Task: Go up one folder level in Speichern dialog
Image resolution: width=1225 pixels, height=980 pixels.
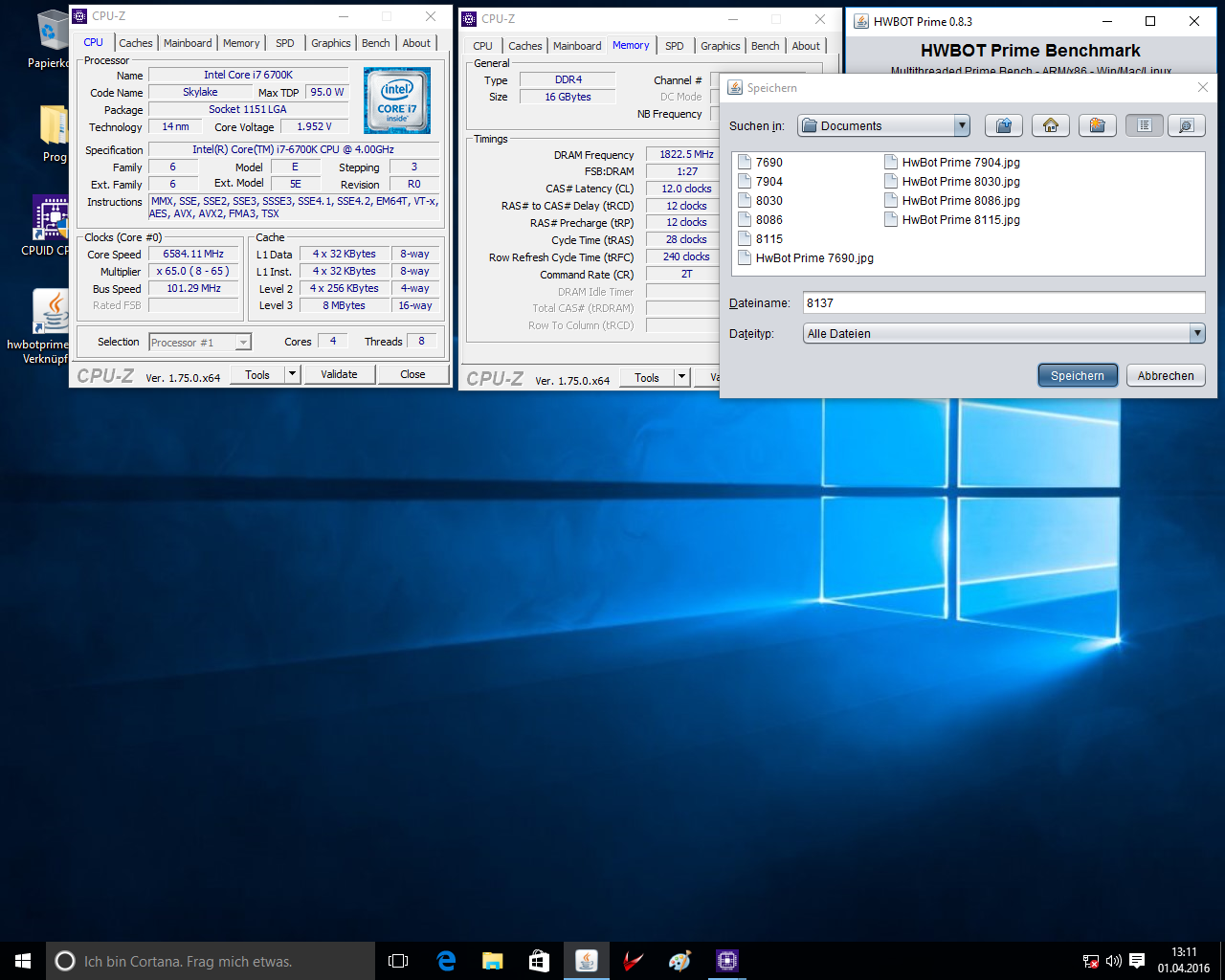Action: click(1003, 125)
